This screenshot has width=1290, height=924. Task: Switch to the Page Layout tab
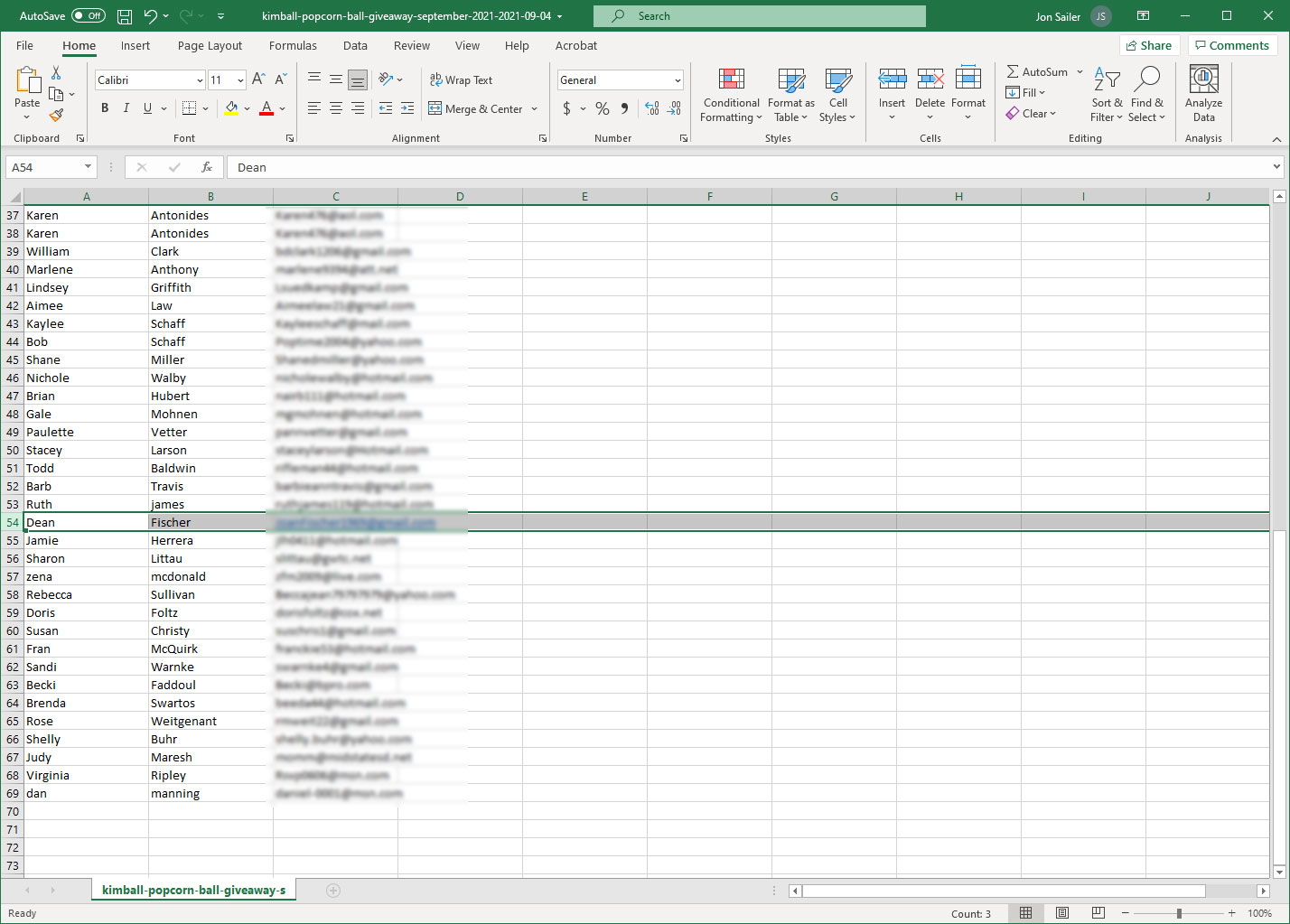(210, 45)
